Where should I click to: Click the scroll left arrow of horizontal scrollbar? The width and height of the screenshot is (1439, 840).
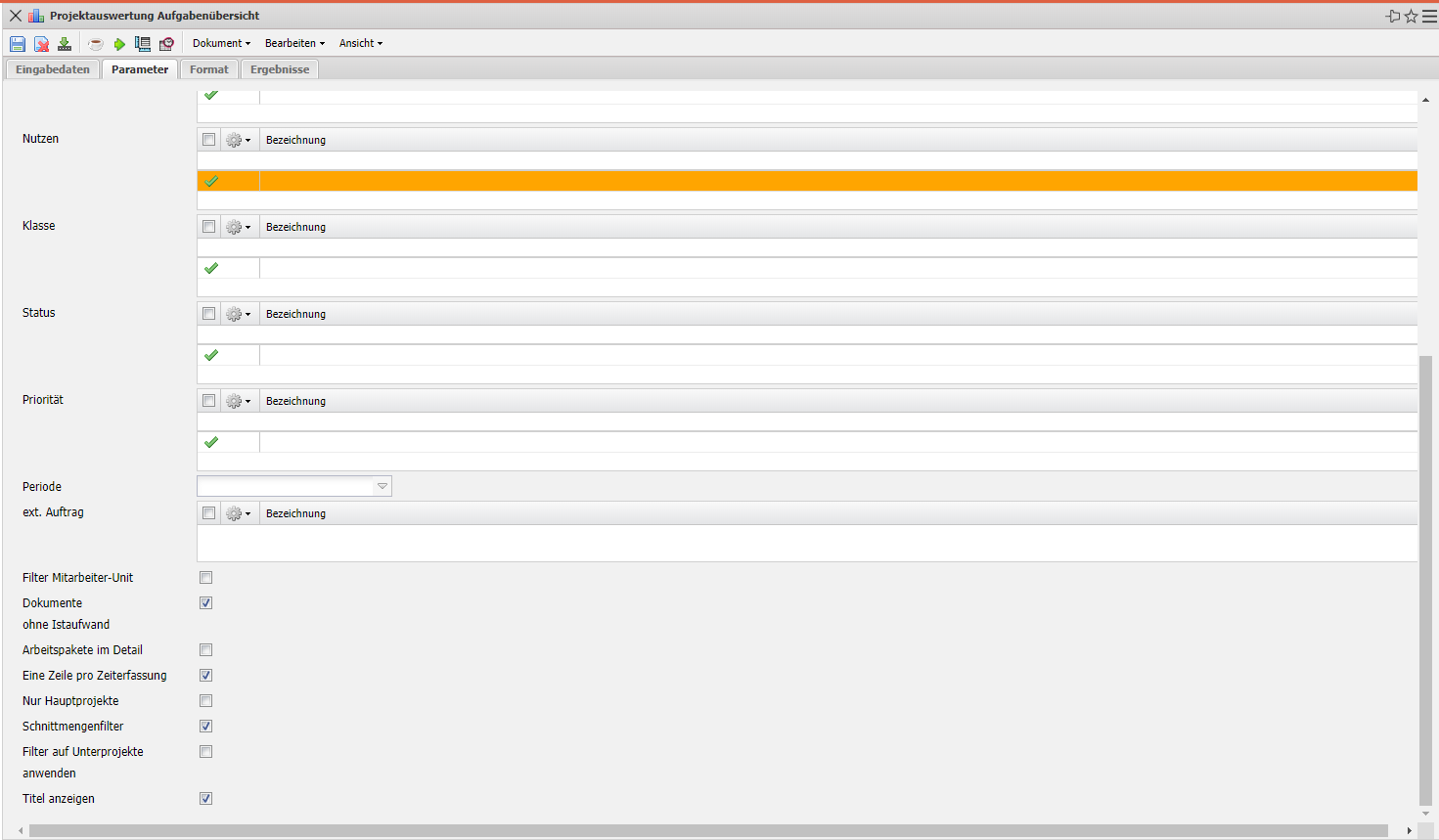click(x=21, y=831)
